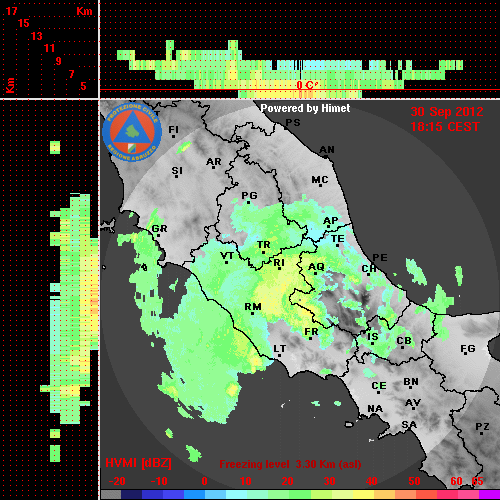Image resolution: width=500 pixels, height=500 pixels.
Task: Click the 65 dBZ scale label
Action: 477,481
